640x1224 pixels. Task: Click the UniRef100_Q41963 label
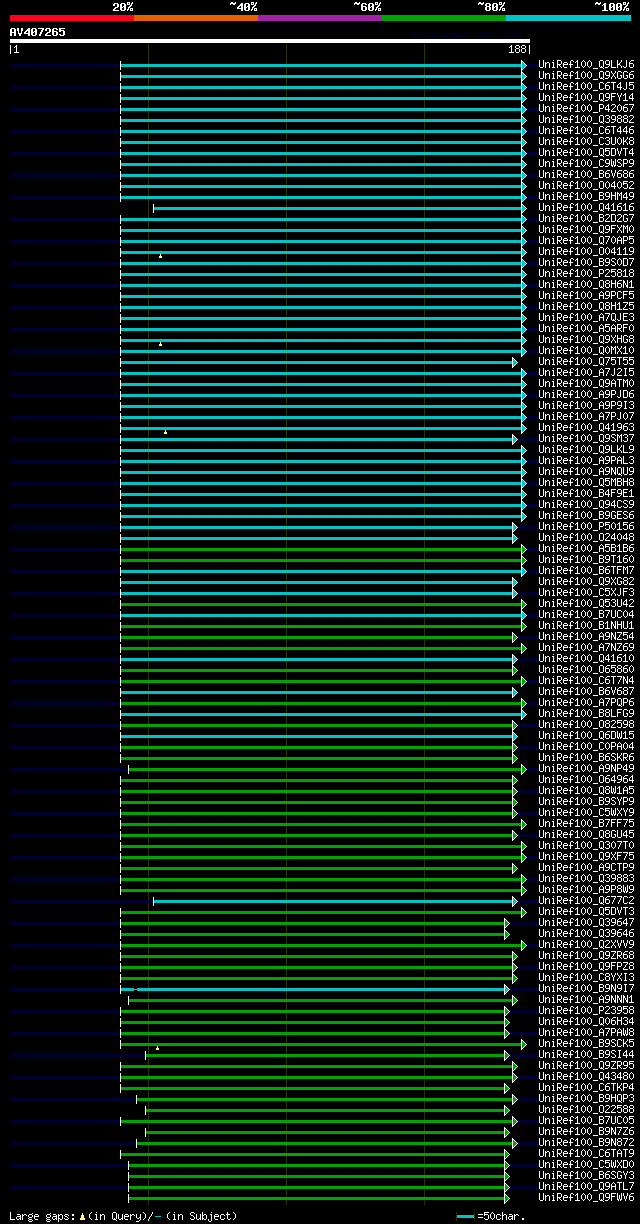(x=586, y=428)
